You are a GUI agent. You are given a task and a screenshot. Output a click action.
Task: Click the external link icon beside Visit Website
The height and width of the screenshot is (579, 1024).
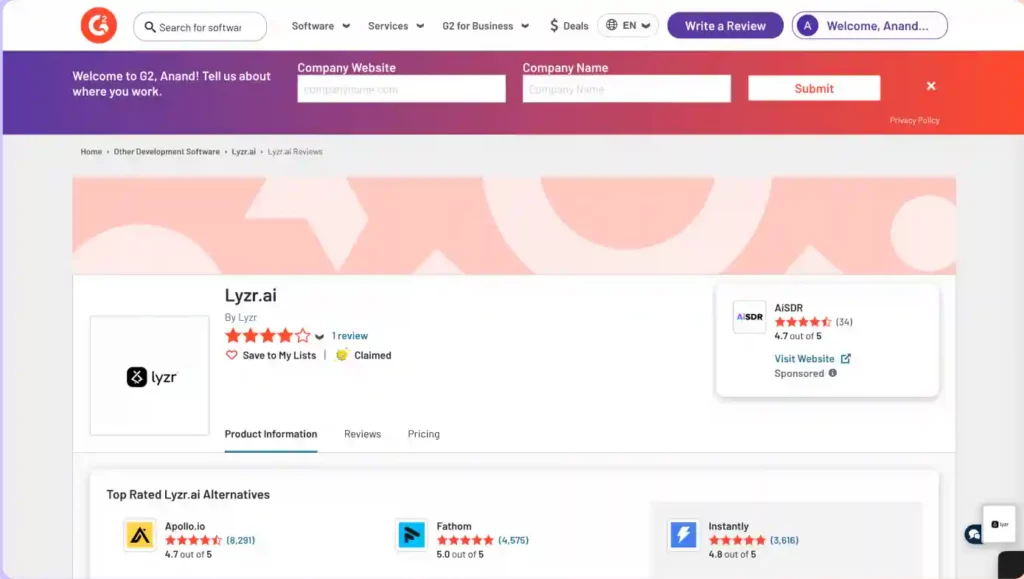pos(846,358)
